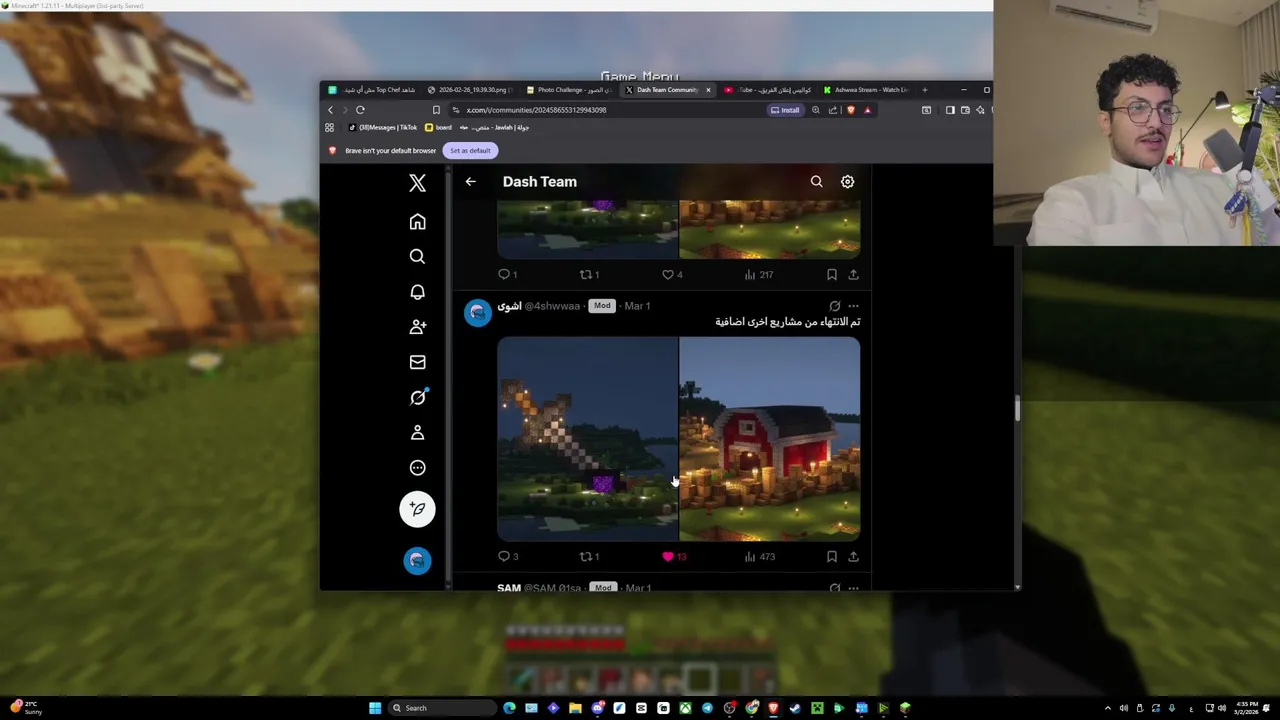Open Steam from the taskbar
The width and height of the screenshot is (1280, 720).
795,708
